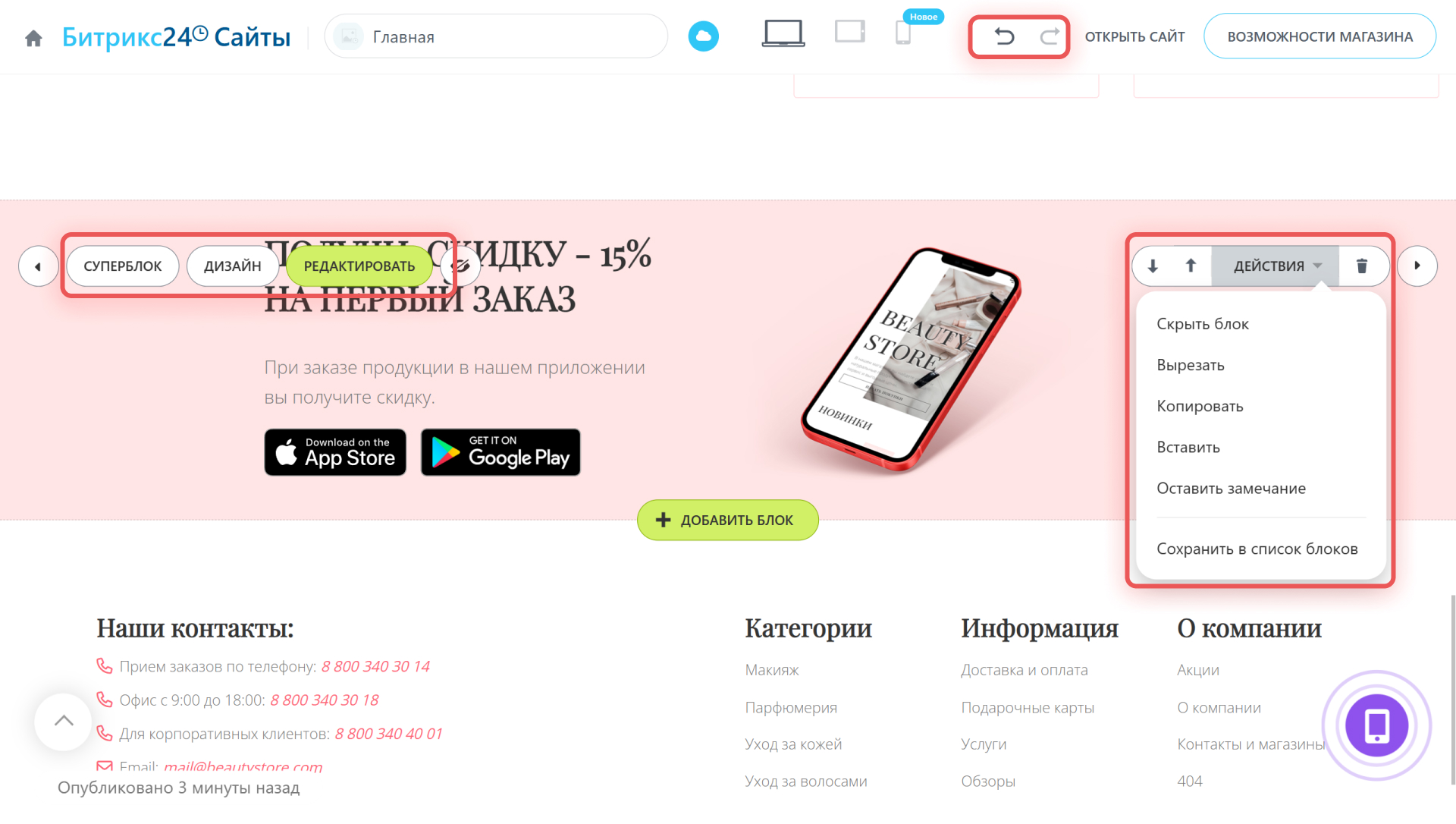Click the blue cloud publish icon
Screen dimensions: 1456x824
point(703,36)
